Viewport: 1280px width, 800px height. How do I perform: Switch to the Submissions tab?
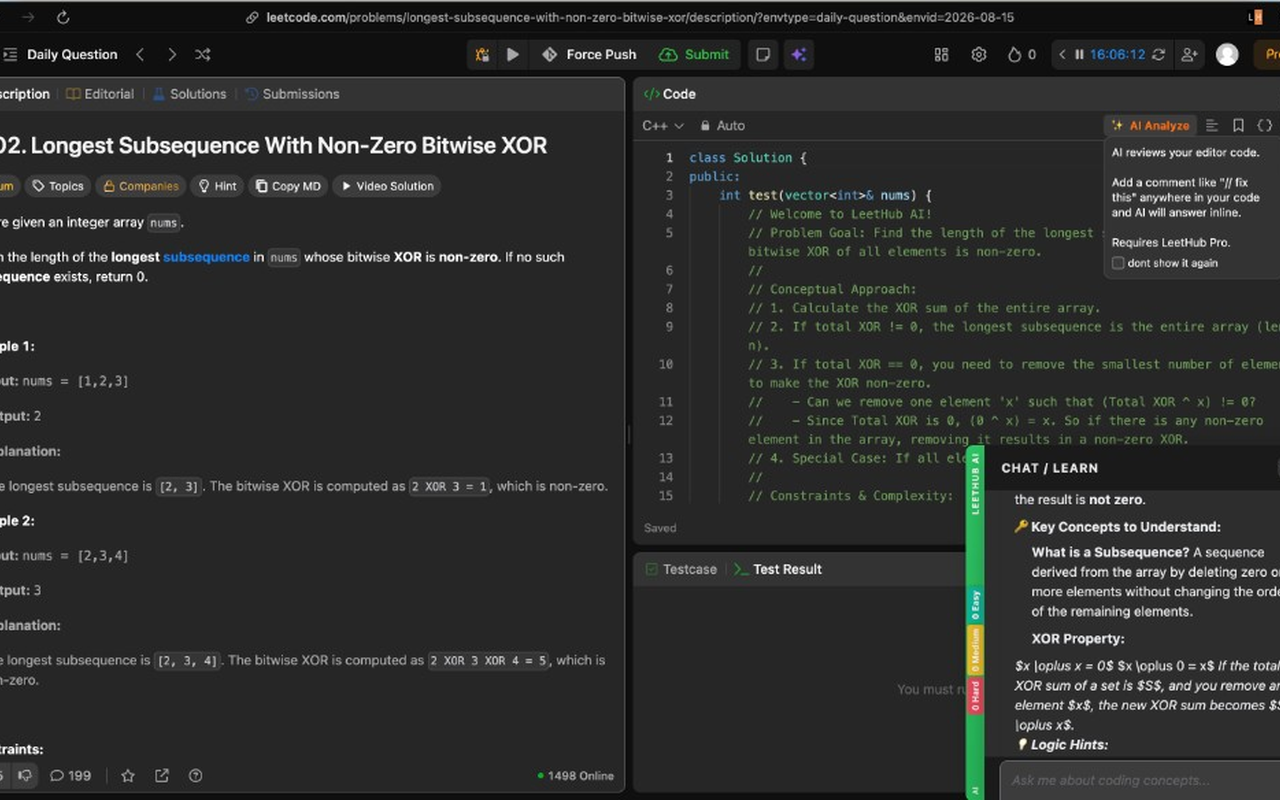(x=292, y=94)
